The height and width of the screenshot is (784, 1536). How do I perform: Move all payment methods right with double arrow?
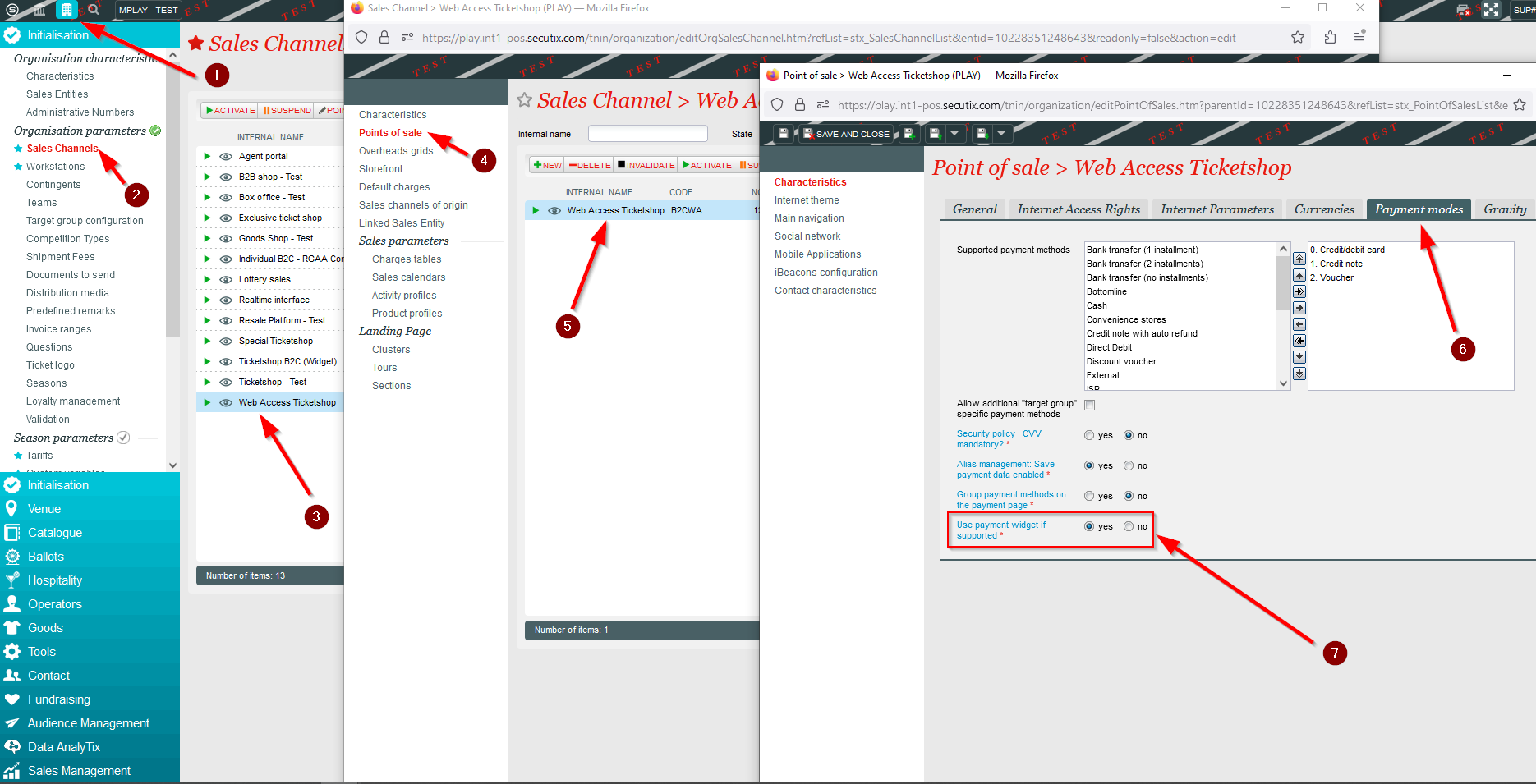tap(1299, 291)
